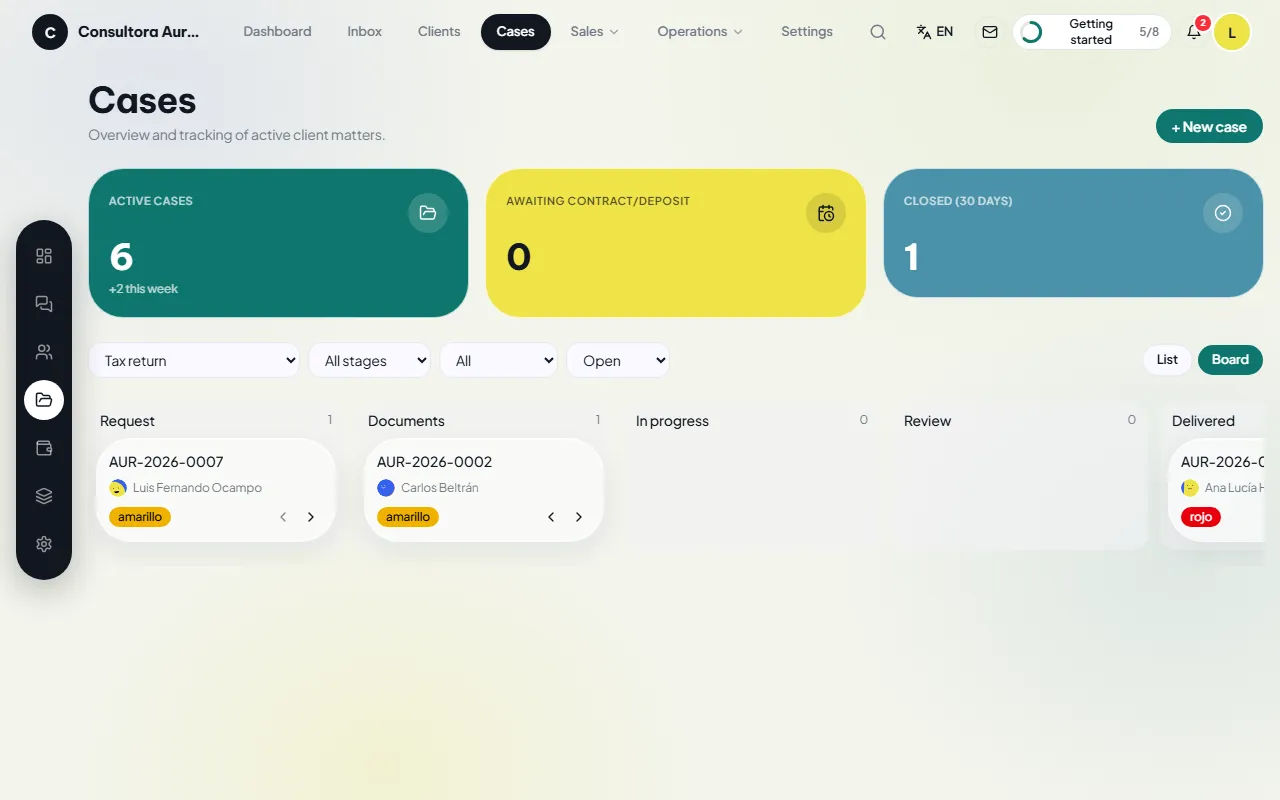Go to Clients tab
The width and height of the screenshot is (1280, 800).
(x=439, y=32)
